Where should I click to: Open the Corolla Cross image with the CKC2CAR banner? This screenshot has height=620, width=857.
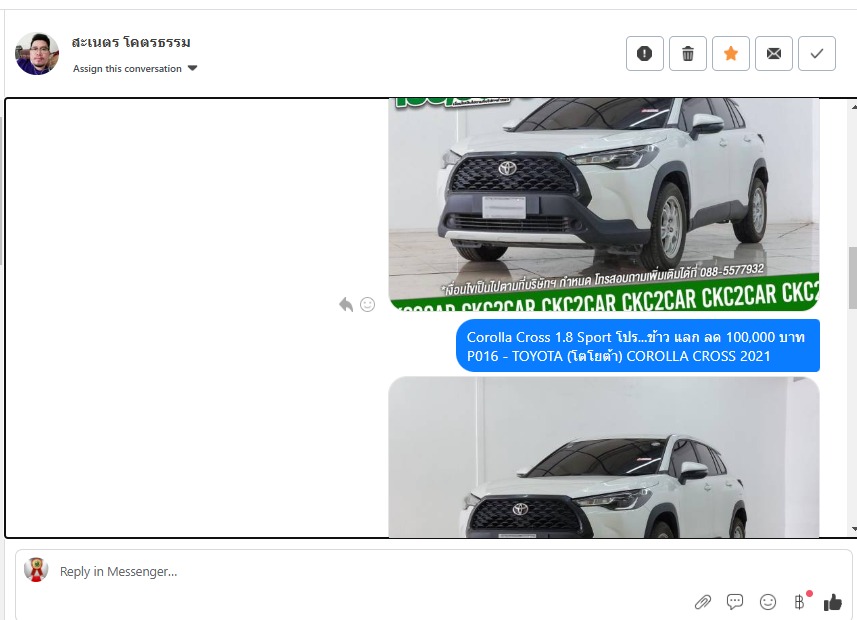tap(603, 204)
